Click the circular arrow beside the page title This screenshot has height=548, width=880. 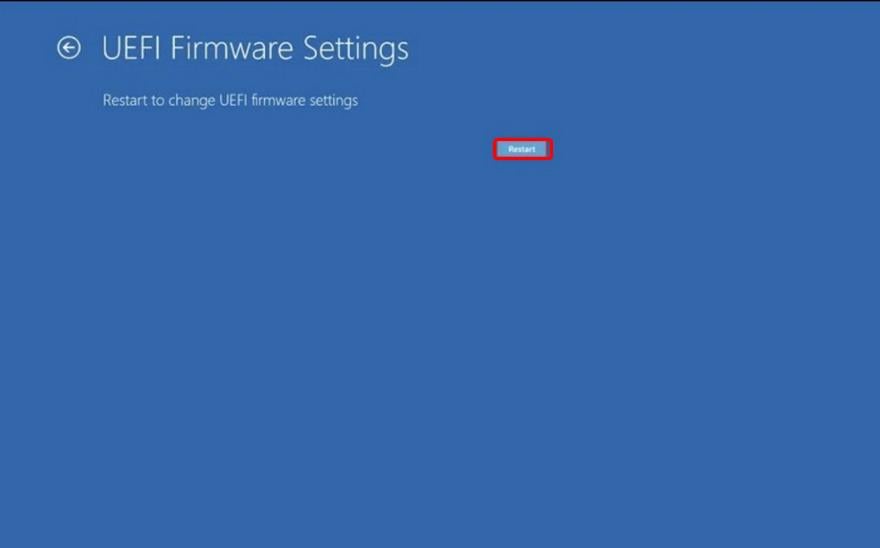pyautogui.click(x=69, y=48)
